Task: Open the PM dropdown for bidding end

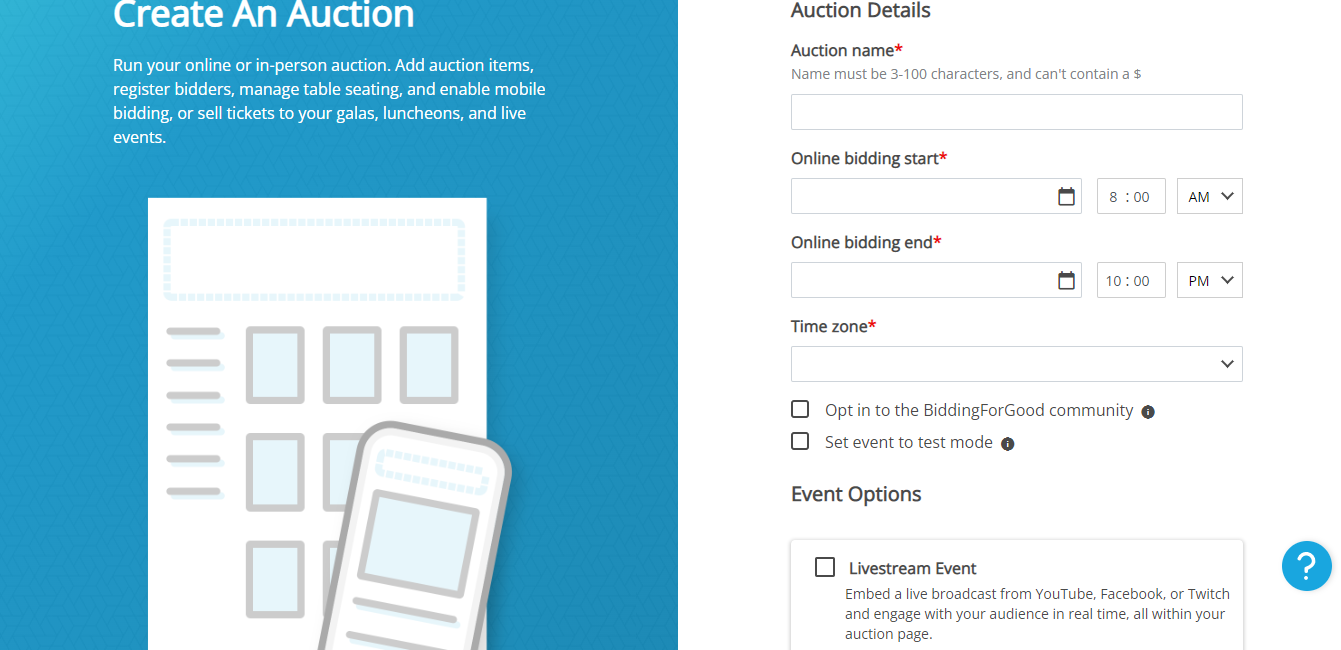Action: [1210, 280]
